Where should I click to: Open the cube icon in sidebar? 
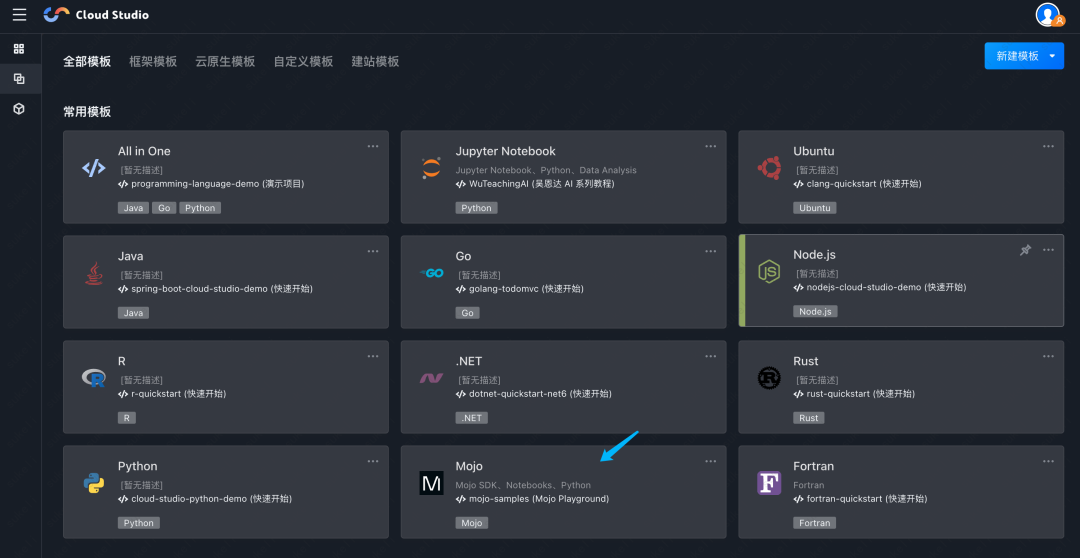click(x=19, y=108)
